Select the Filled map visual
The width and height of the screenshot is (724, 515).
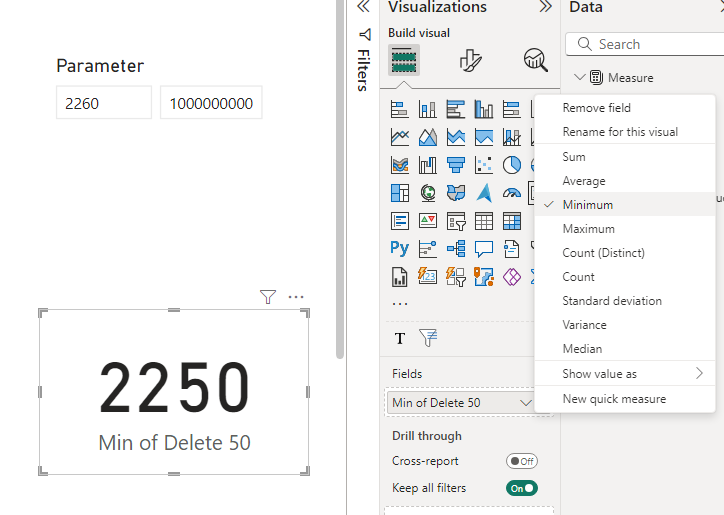[456, 193]
